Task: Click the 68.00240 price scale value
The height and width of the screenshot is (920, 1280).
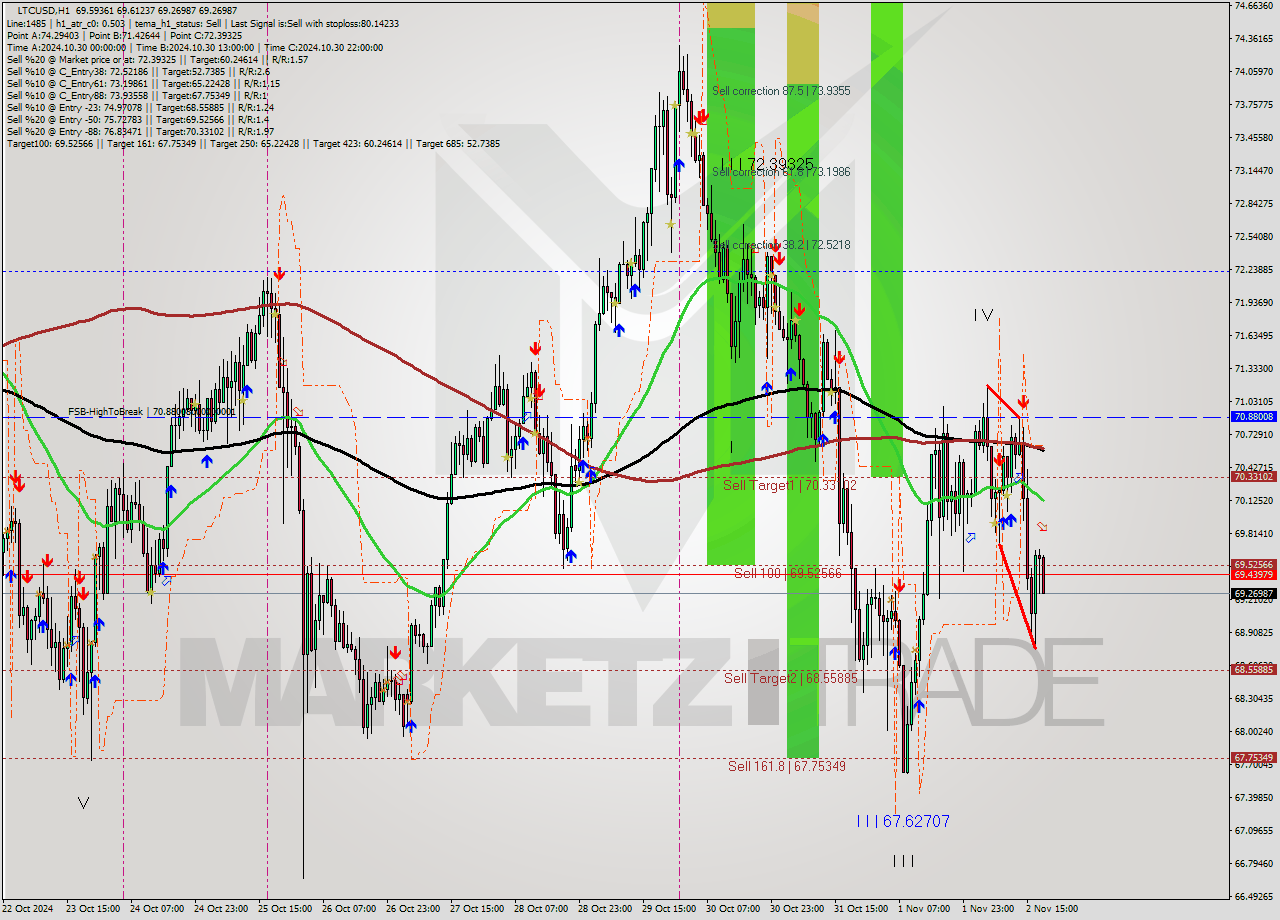Action: 1253,731
